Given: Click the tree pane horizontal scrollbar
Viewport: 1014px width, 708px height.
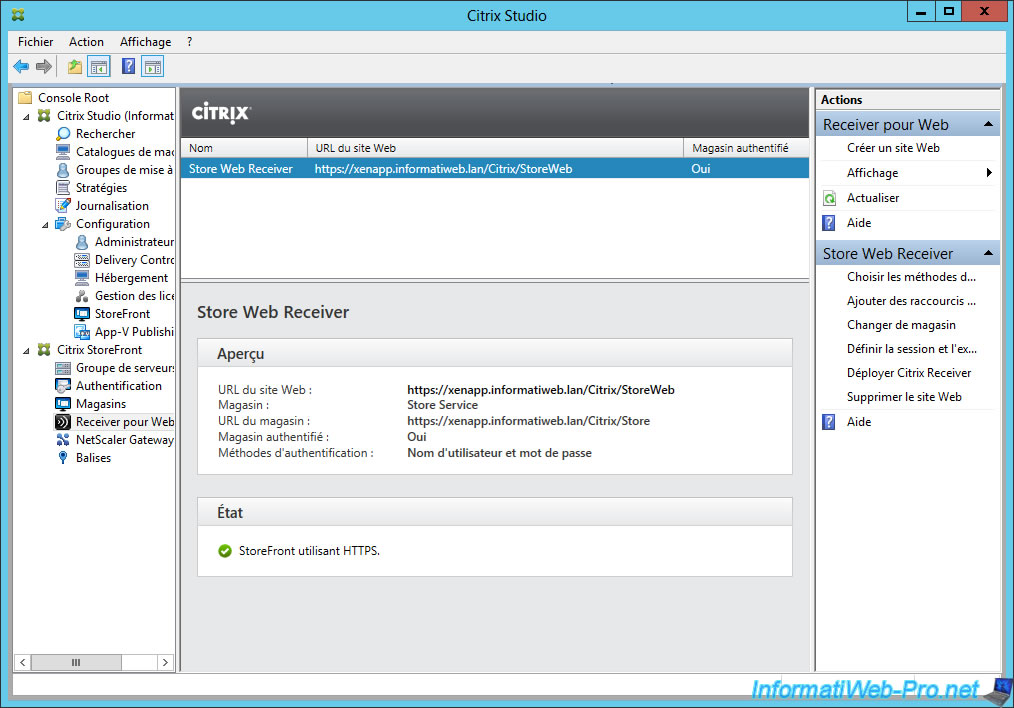Looking at the screenshot, I should click(x=75, y=663).
